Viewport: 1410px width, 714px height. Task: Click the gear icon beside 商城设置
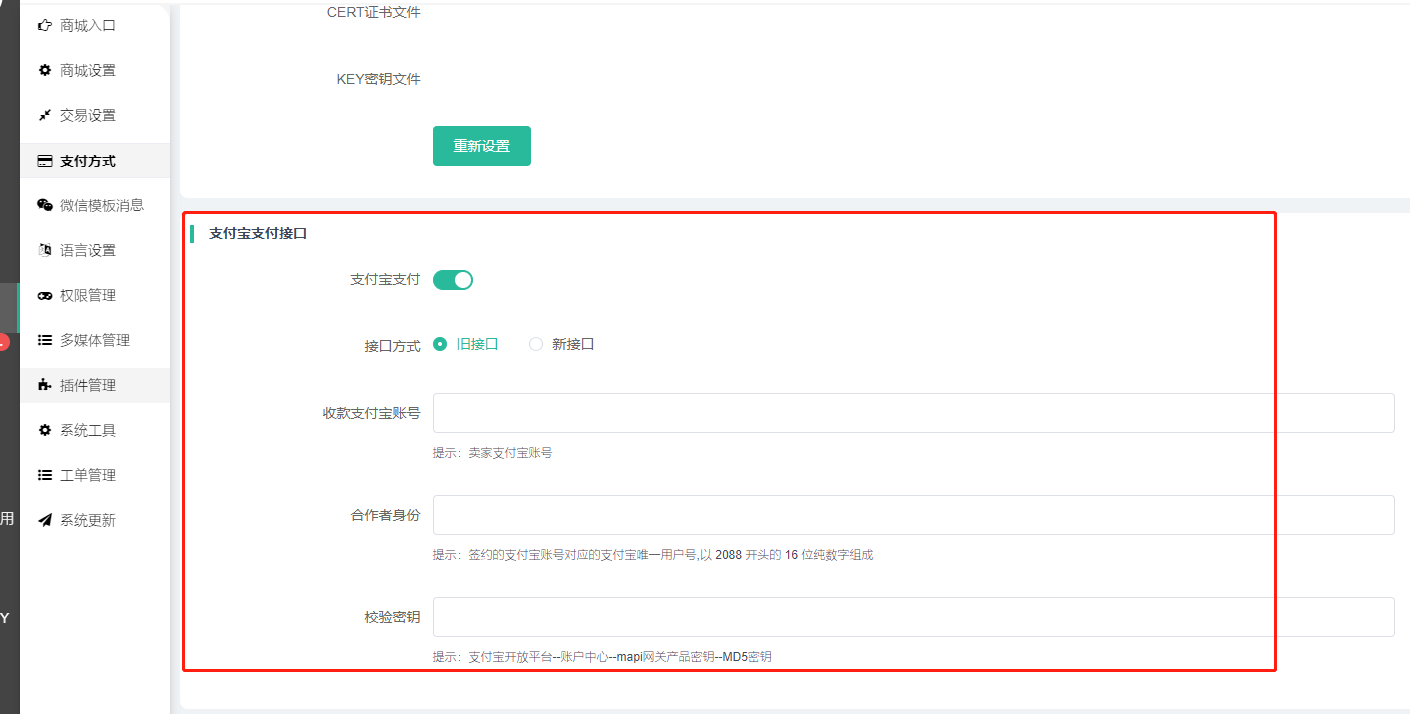pos(44,70)
